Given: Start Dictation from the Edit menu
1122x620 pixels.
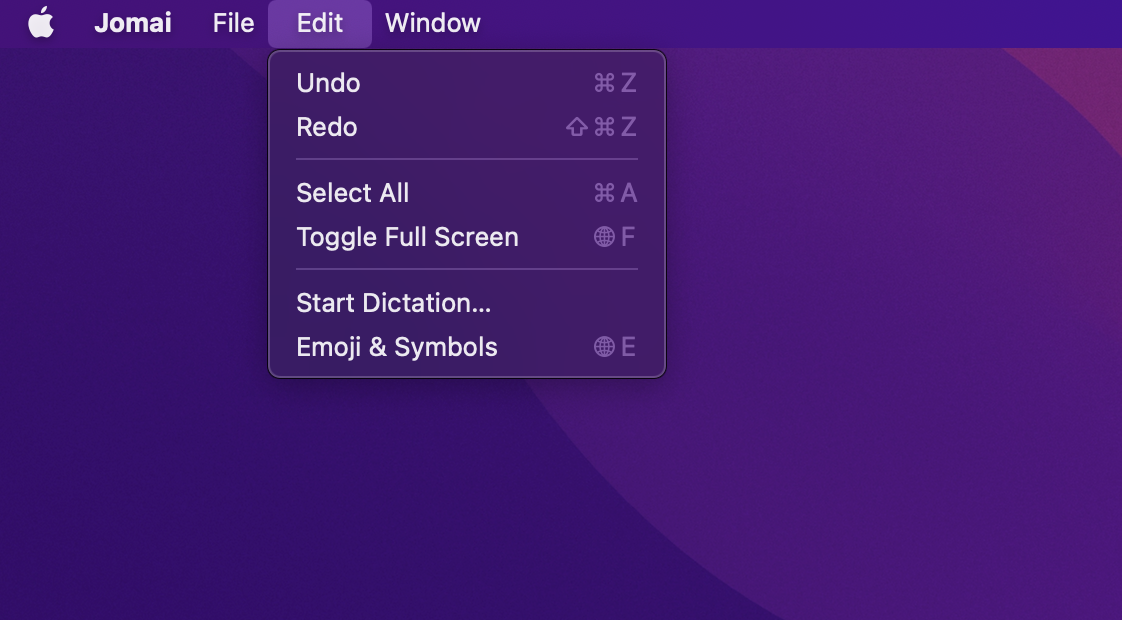Looking at the screenshot, I should (x=393, y=303).
